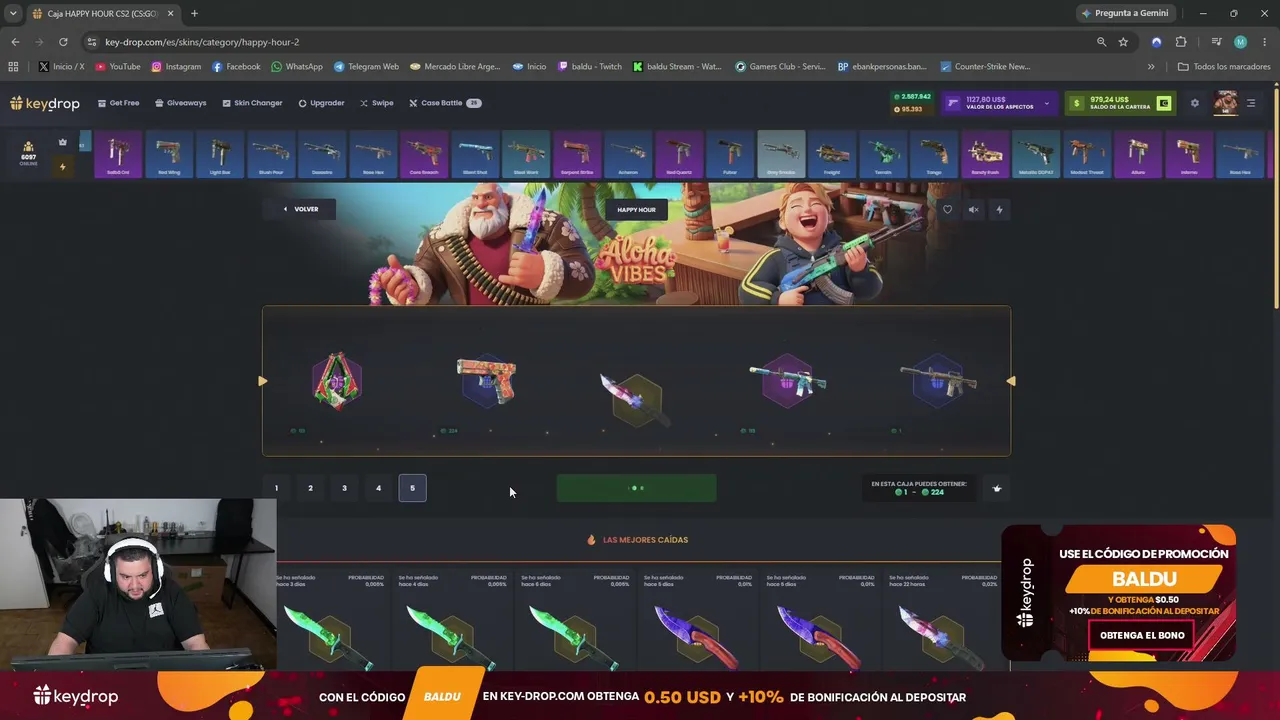Select the crown top drops filter
The height and width of the screenshot is (720, 1280).
62,143
